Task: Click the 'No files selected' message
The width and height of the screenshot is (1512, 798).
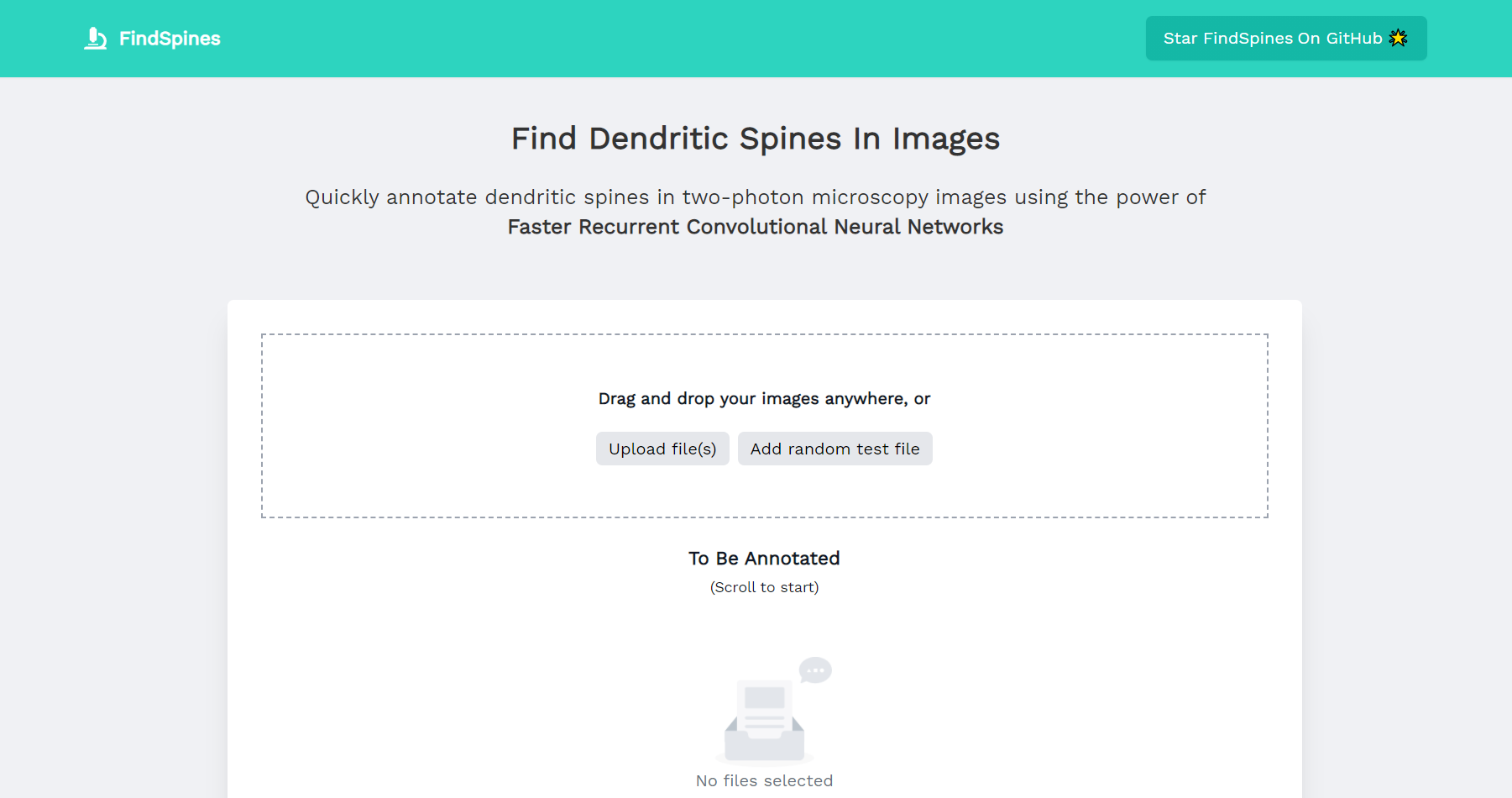Action: tap(763, 780)
